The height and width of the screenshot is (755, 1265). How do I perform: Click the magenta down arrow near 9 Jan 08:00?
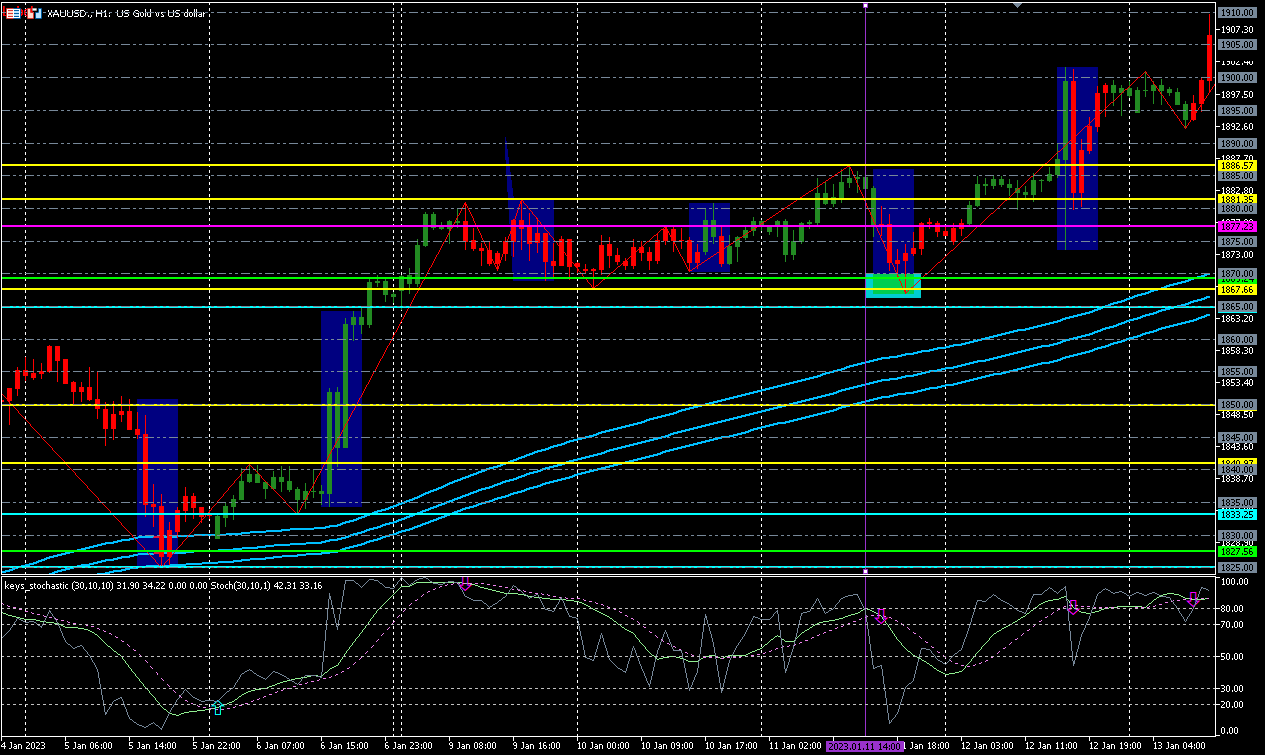[x=464, y=584]
